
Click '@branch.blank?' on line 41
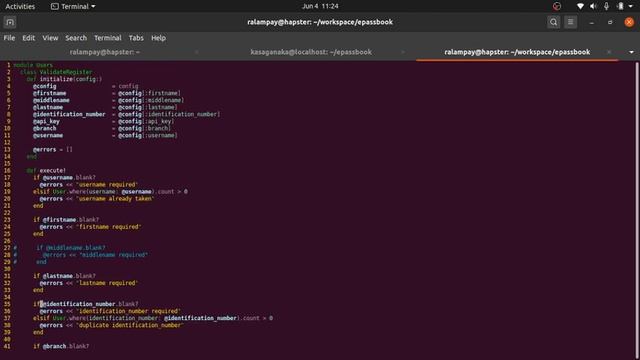(x=66, y=346)
